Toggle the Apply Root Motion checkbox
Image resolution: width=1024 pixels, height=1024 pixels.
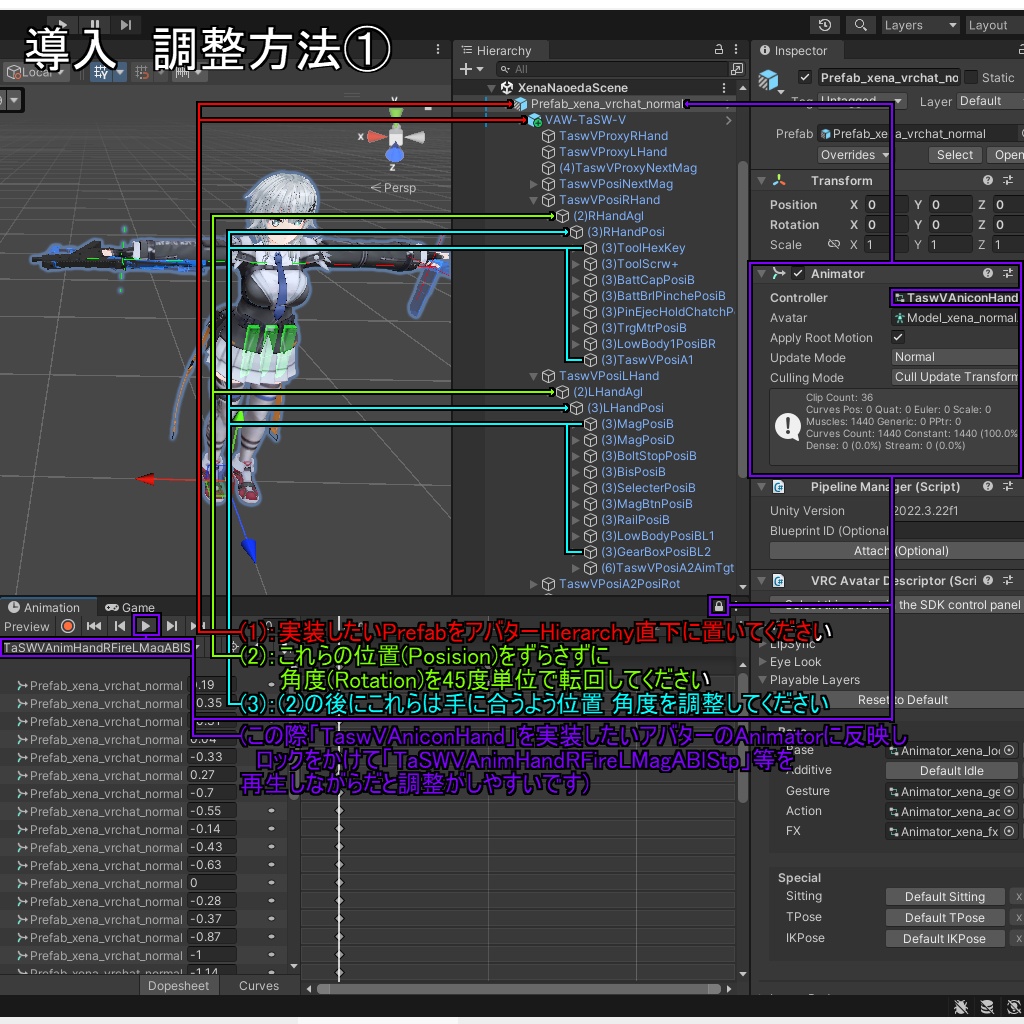pos(898,338)
